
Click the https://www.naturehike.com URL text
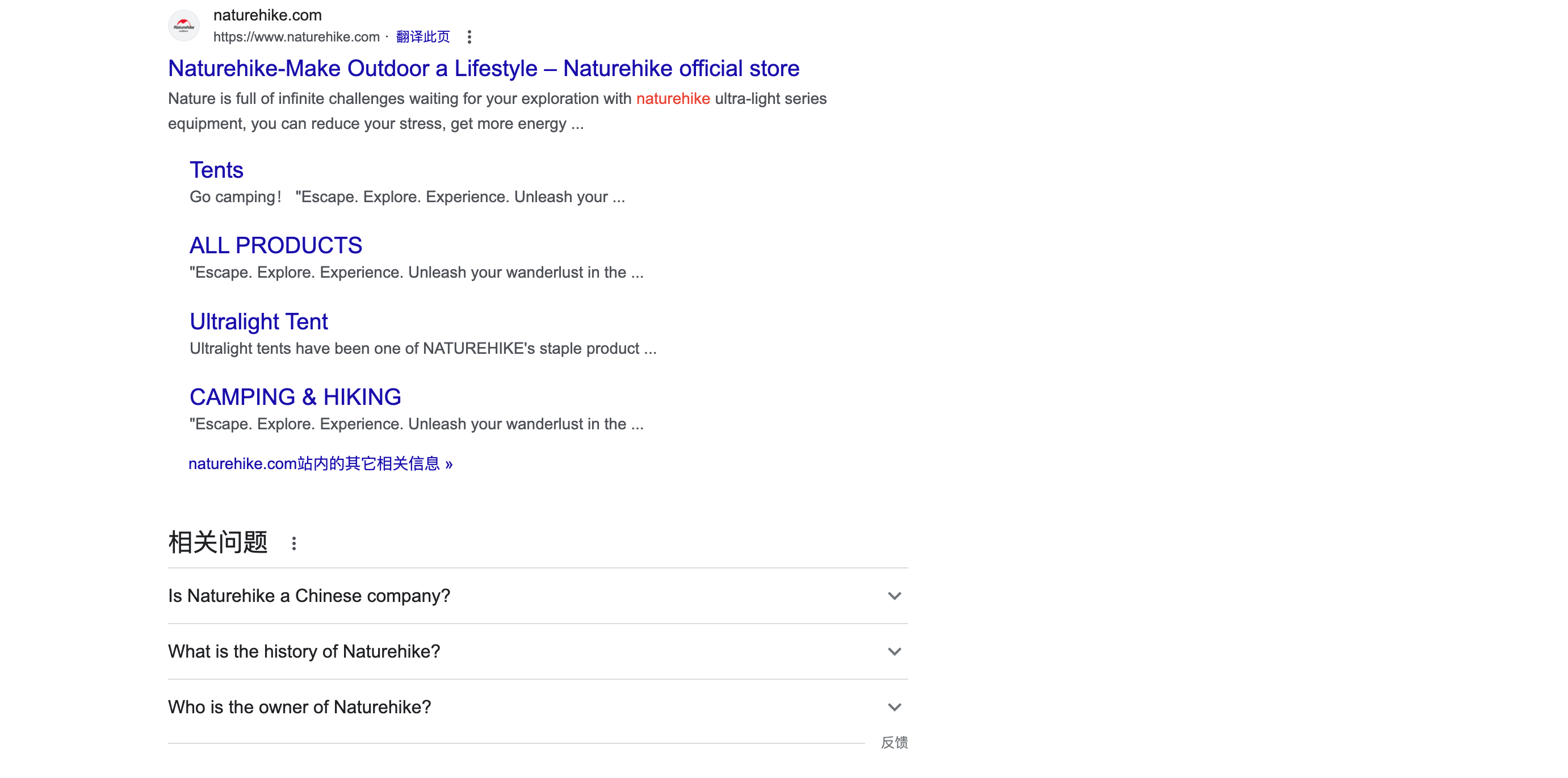tap(296, 37)
